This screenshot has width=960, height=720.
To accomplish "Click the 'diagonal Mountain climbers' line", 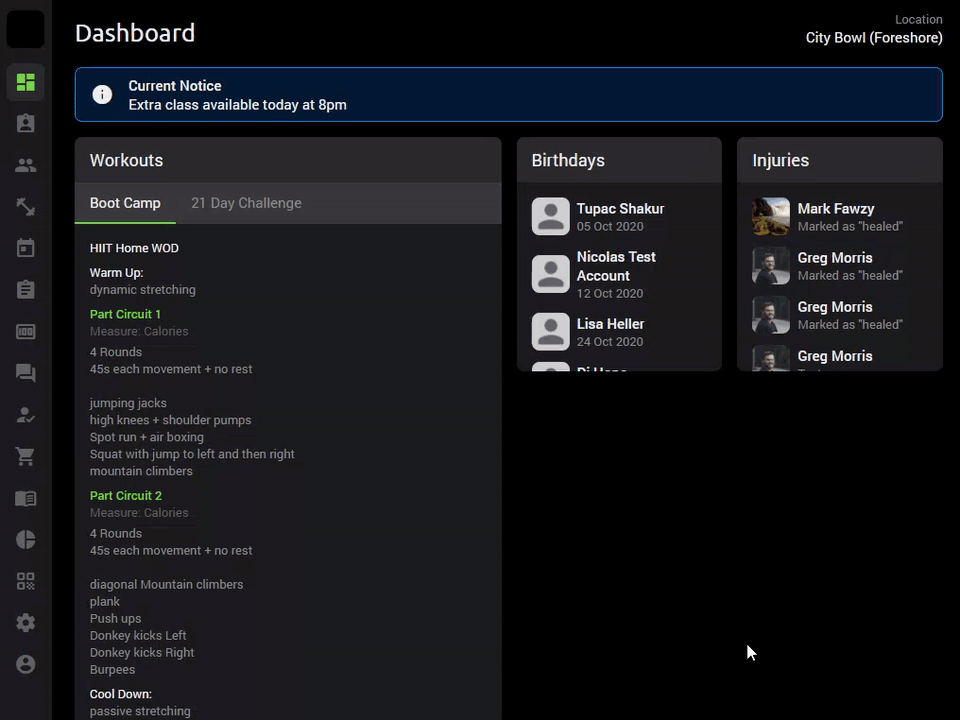I will (x=166, y=585).
